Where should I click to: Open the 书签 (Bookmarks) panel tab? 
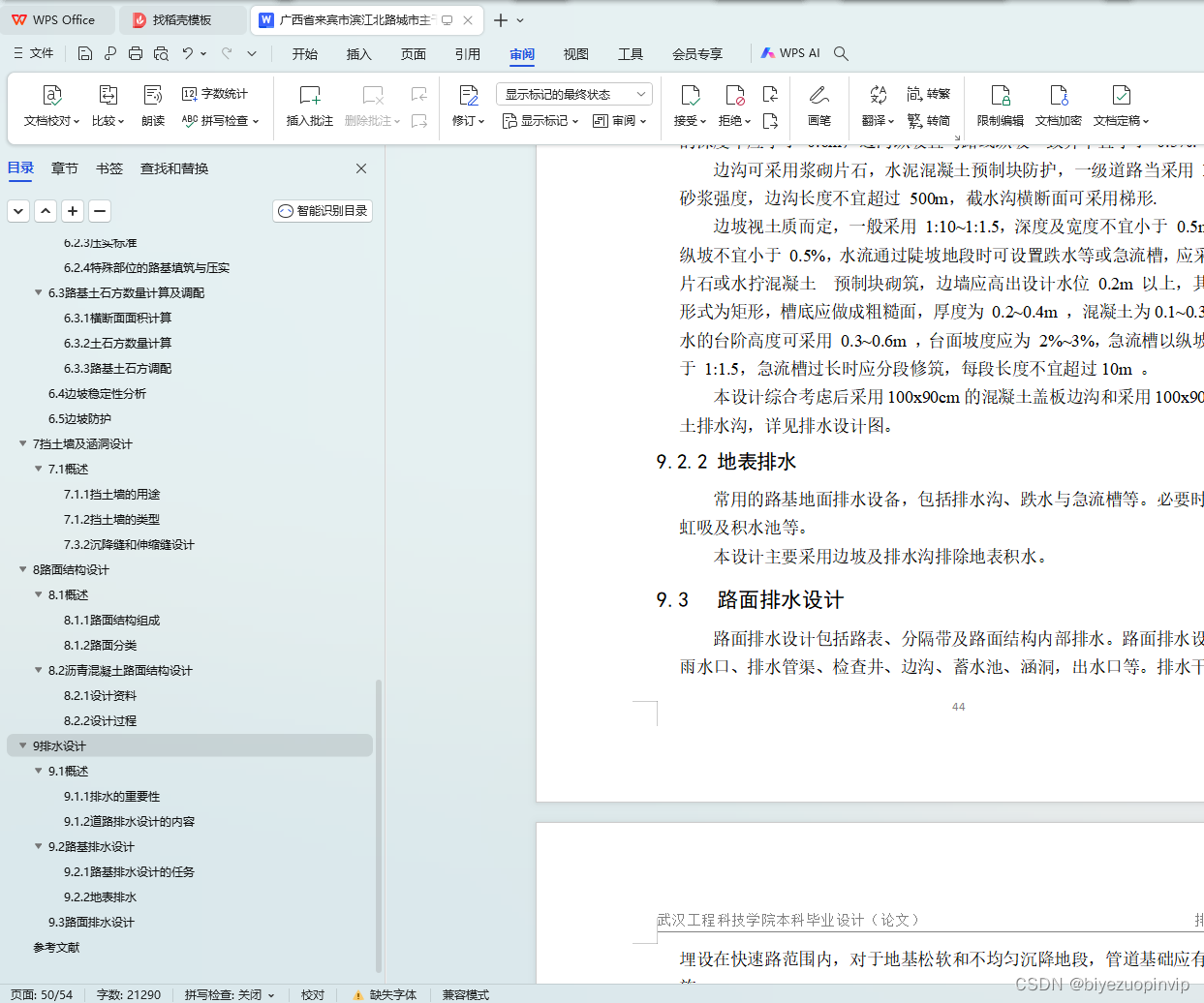coord(109,168)
